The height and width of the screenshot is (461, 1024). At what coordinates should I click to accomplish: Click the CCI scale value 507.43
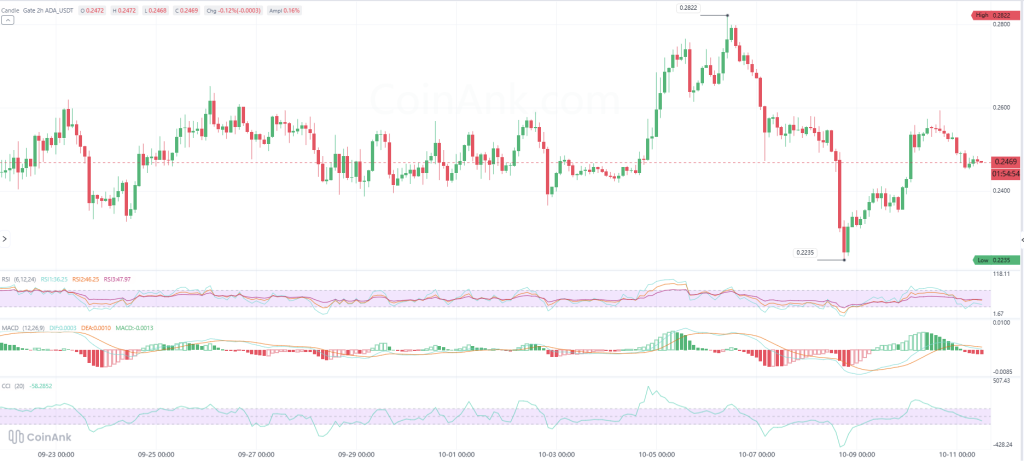1001,380
